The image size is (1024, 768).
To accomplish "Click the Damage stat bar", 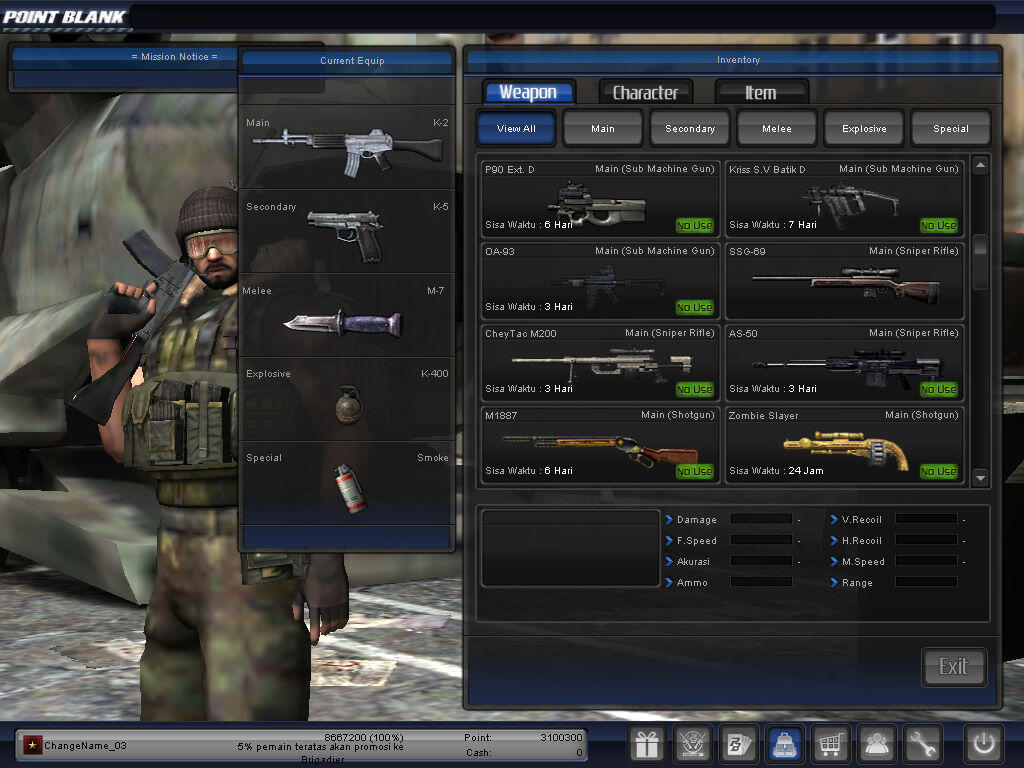I will point(761,519).
